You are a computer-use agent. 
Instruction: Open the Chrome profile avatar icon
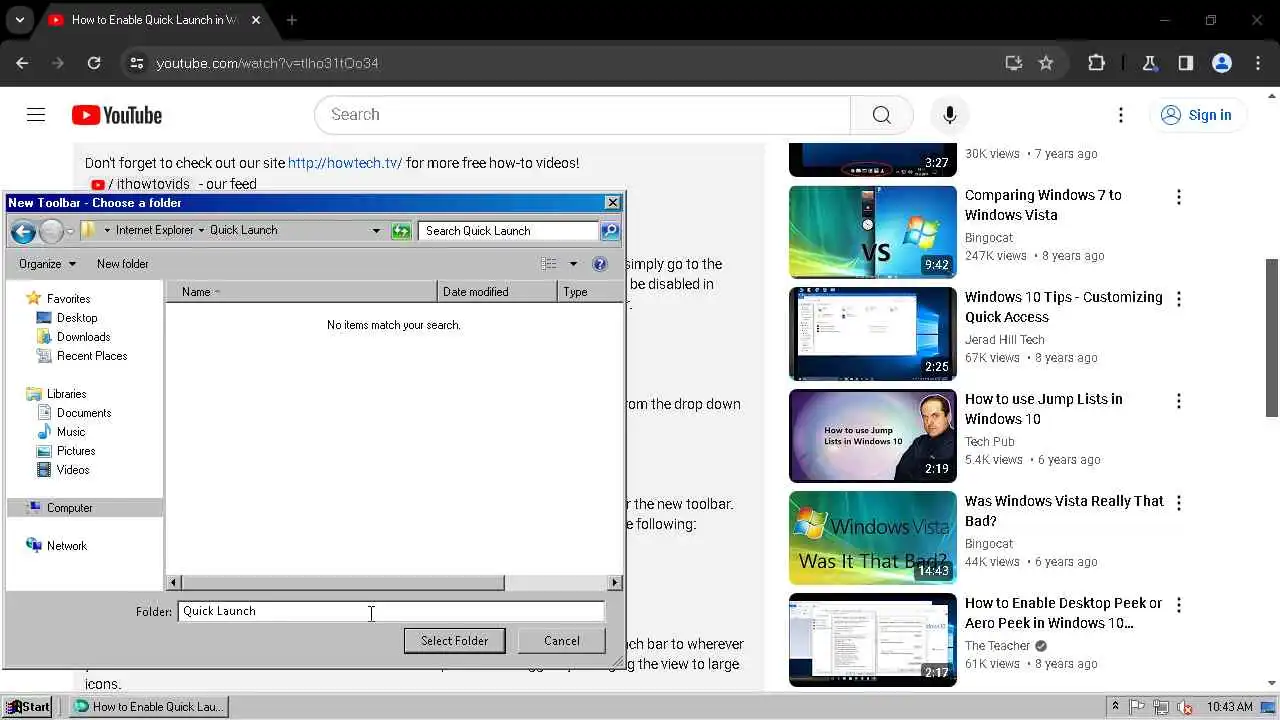[1222, 63]
